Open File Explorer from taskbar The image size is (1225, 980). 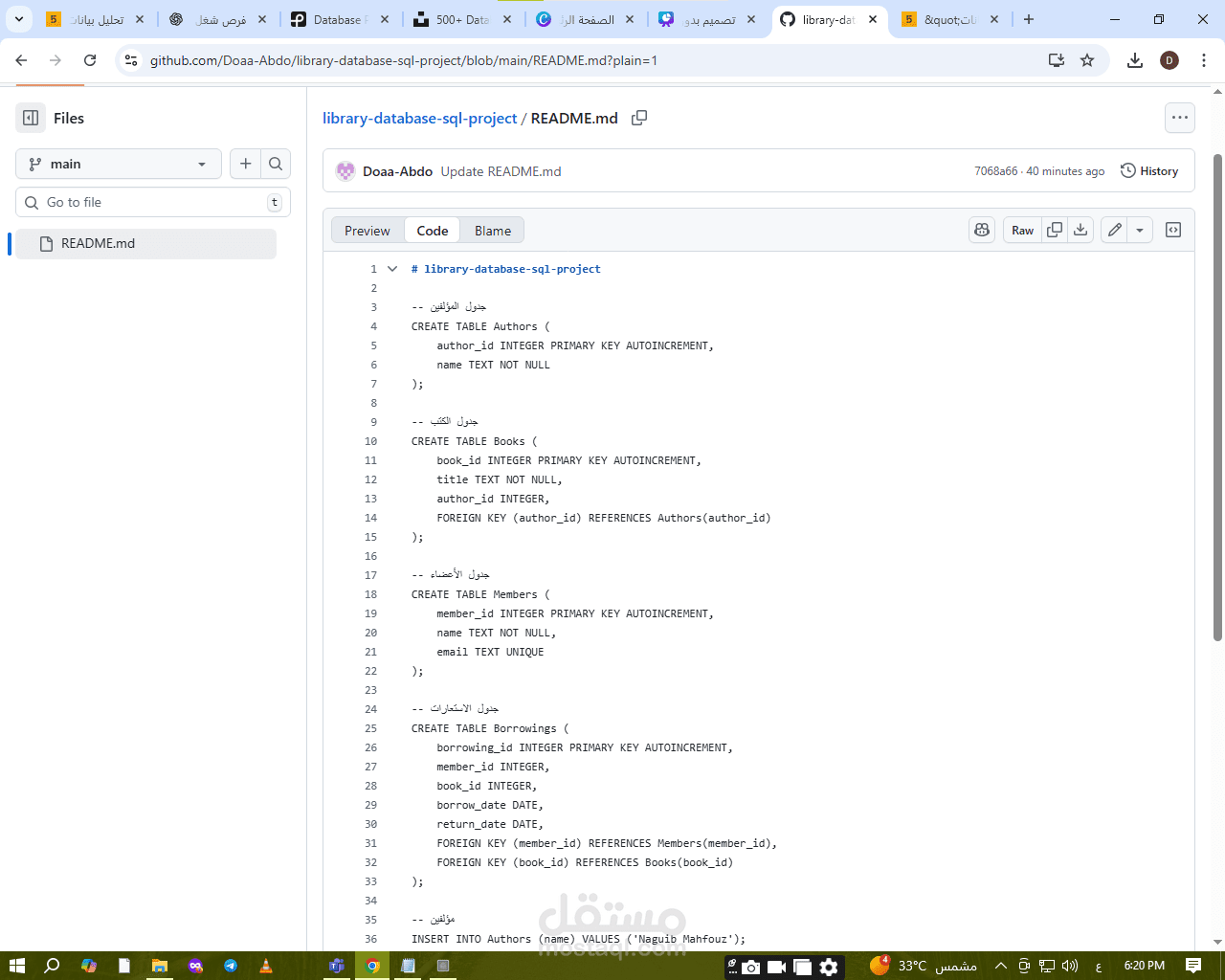160,966
